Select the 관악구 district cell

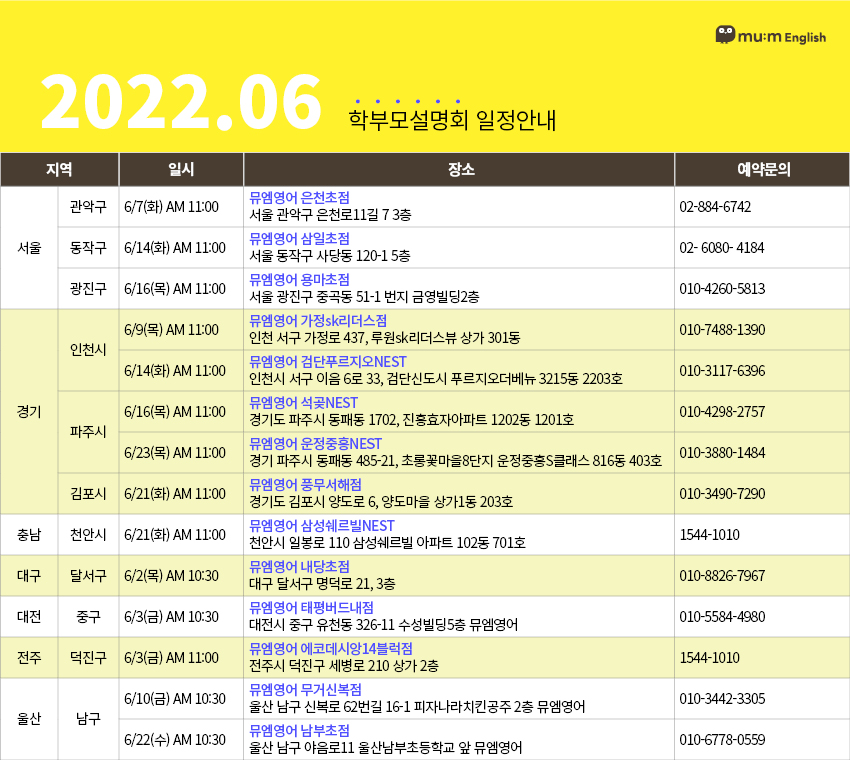[x=88, y=207]
